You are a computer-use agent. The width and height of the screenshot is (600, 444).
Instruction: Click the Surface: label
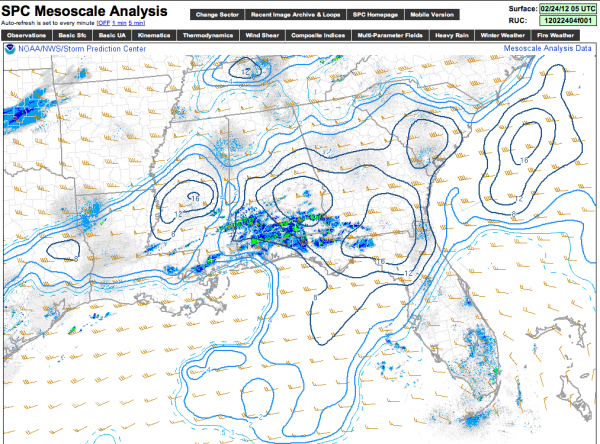(x=523, y=8)
